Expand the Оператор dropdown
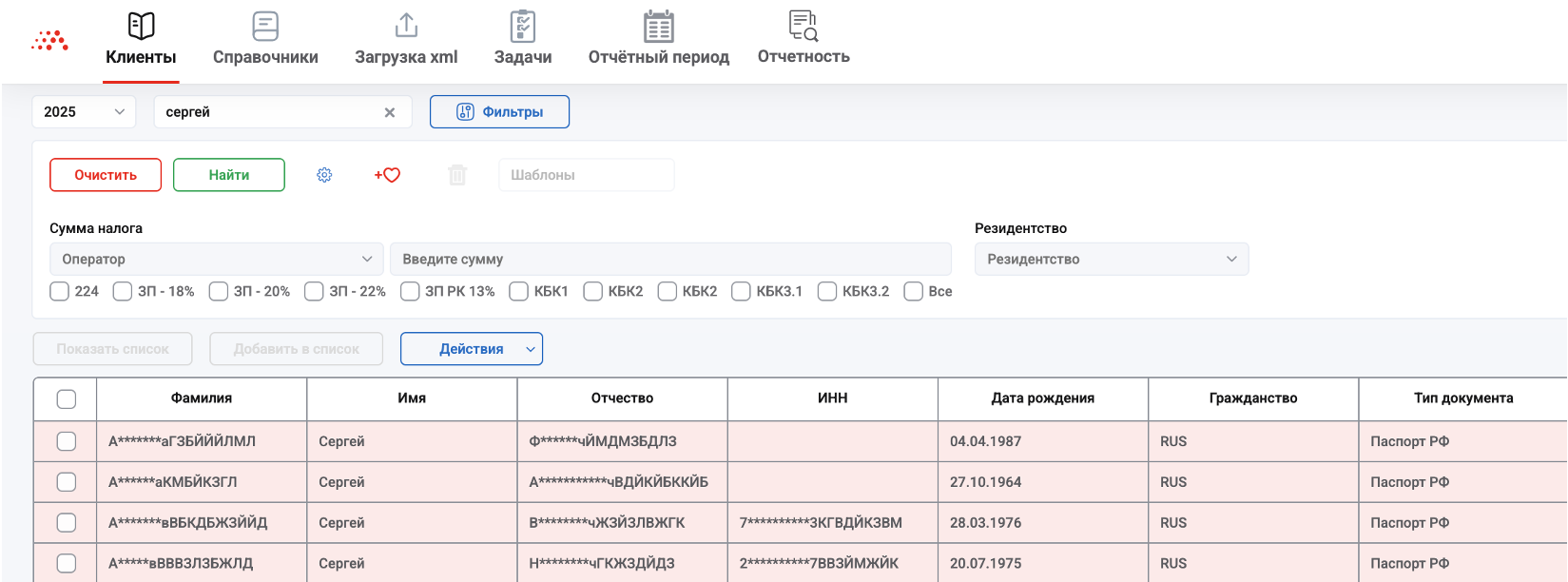 [217, 259]
